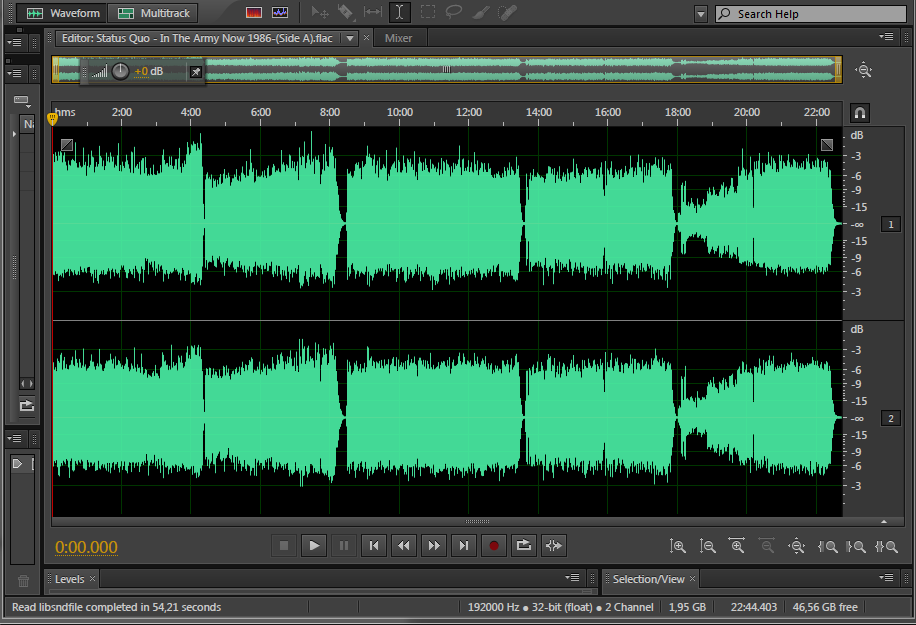Open Selection/View panel options menu
Screen dimensions: 916x625
886,578
